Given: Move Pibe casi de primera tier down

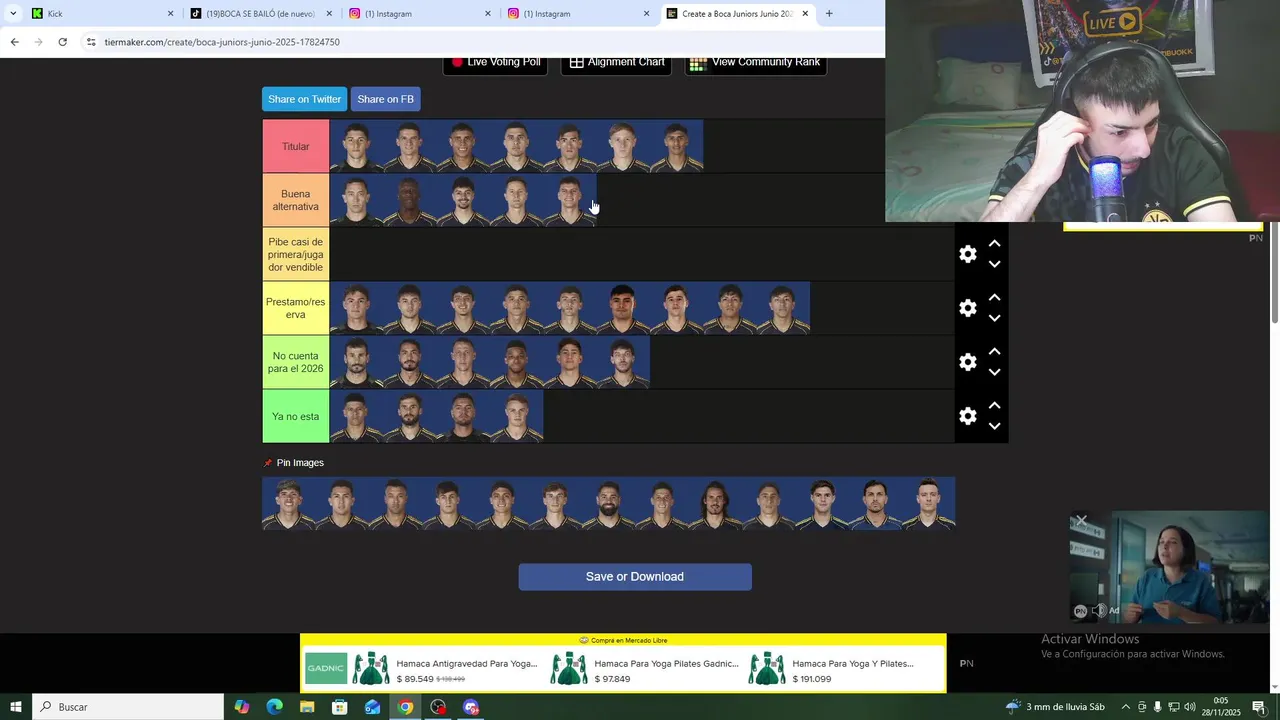Looking at the screenshot, I should [994, 265].
